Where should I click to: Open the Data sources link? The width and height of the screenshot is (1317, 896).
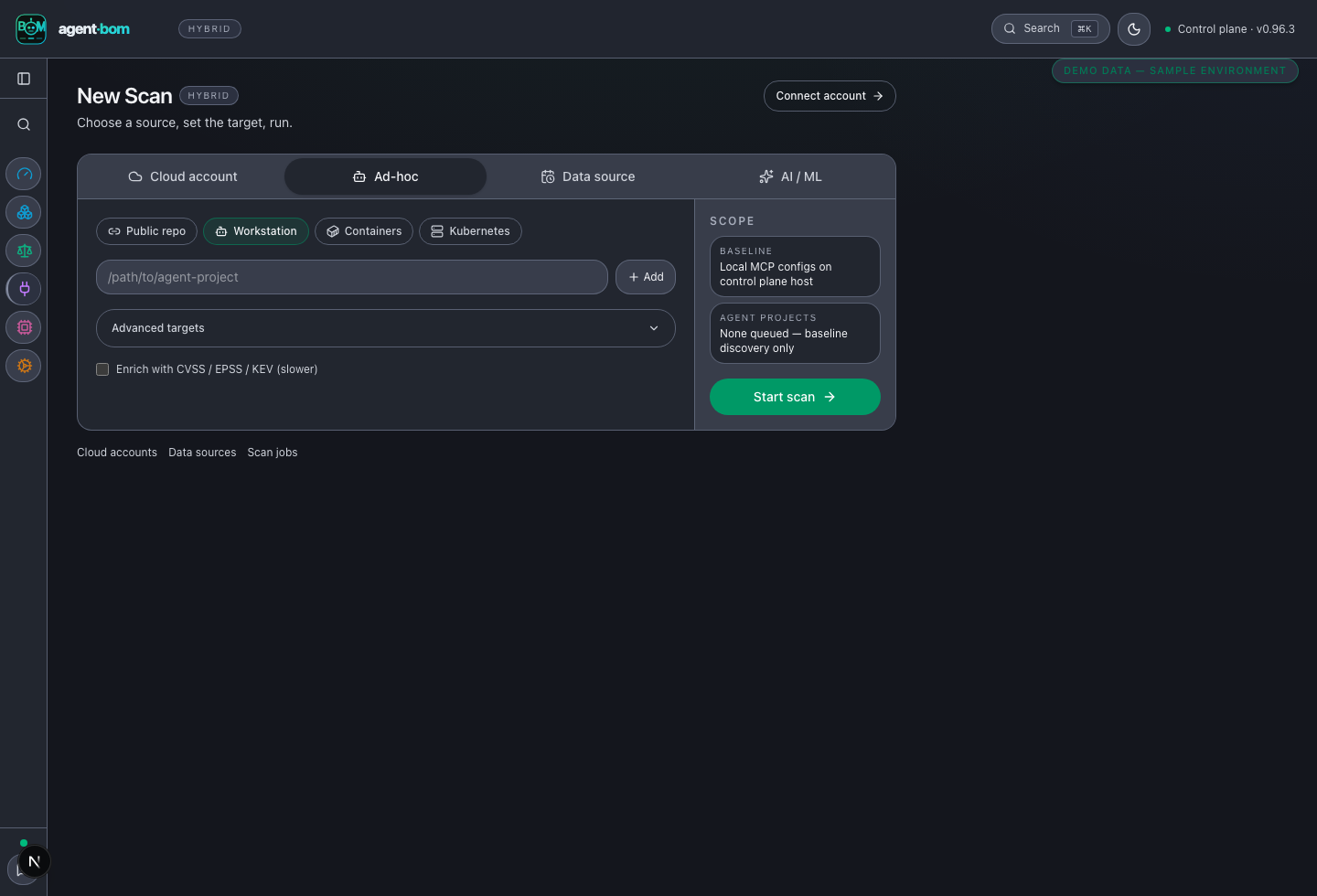[202, 453]
